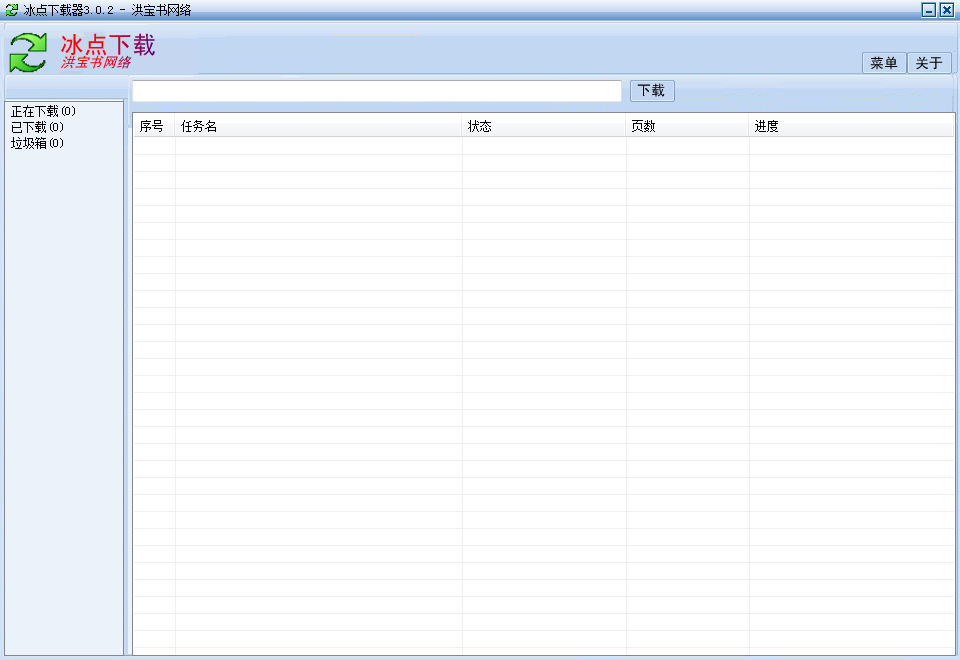Click the 序号 column header
Screen dimensions: 960x660
pyautogui.click(x=152, y=126)
